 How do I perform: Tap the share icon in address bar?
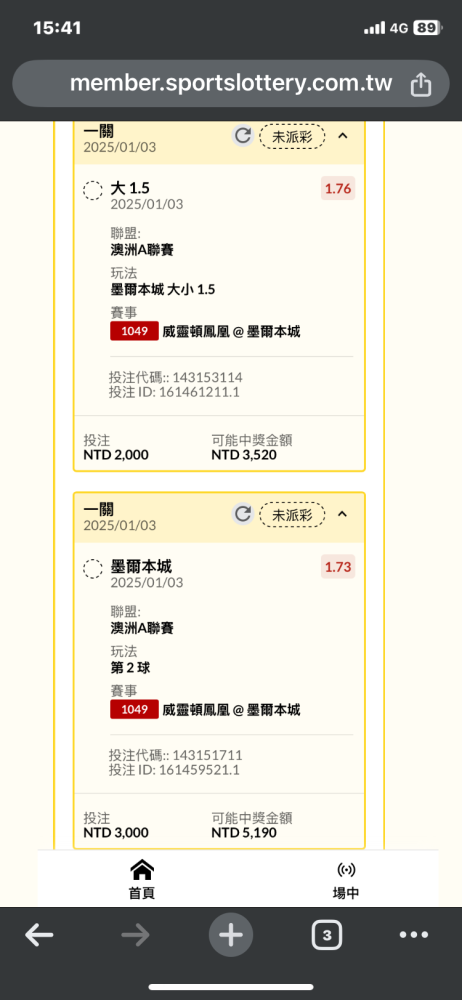[x=421, y=84]
